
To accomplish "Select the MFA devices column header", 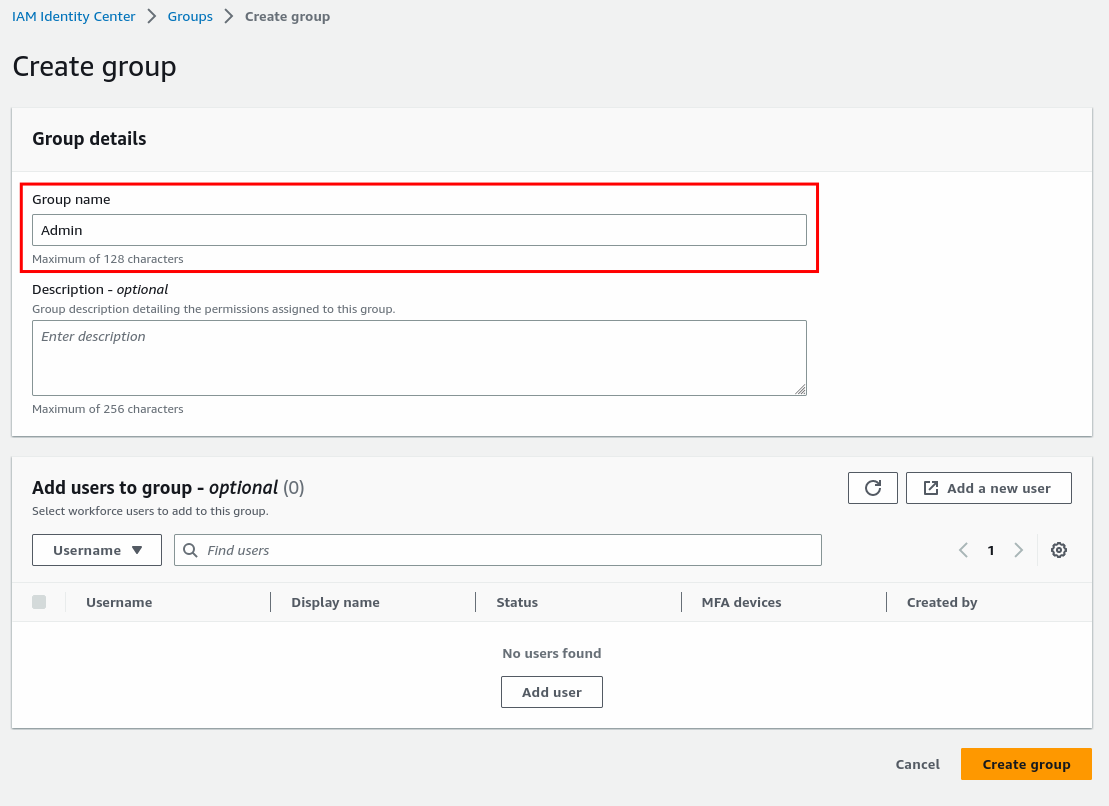I will pyautogui.click(x=741, y=602).
